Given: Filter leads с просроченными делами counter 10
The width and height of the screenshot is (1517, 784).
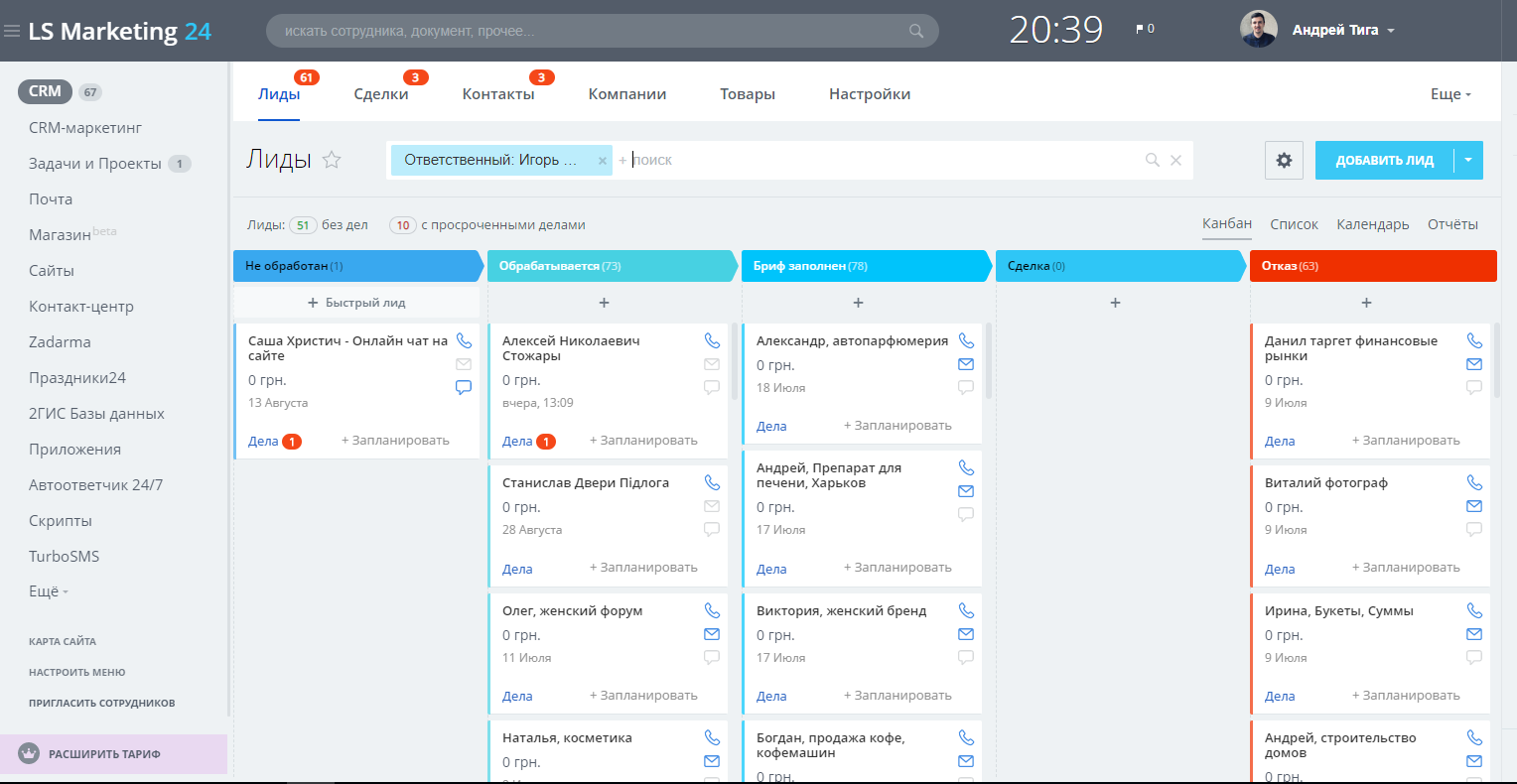Looking at the screenshot, I should pyautogui.click(x=402, y=225).
